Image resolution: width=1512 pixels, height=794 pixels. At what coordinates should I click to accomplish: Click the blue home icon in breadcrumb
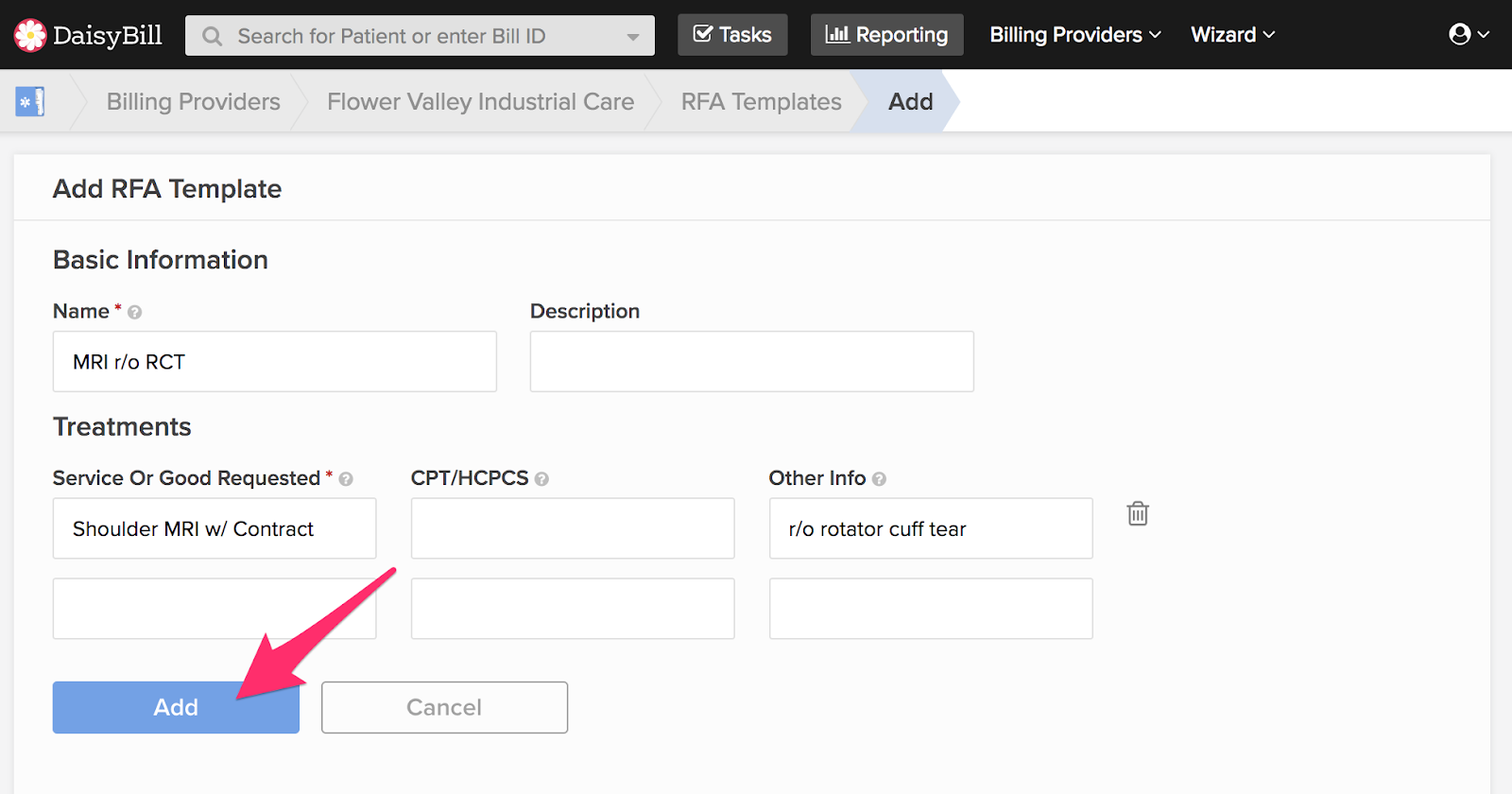pyautogui.click(x=30, y=101)
